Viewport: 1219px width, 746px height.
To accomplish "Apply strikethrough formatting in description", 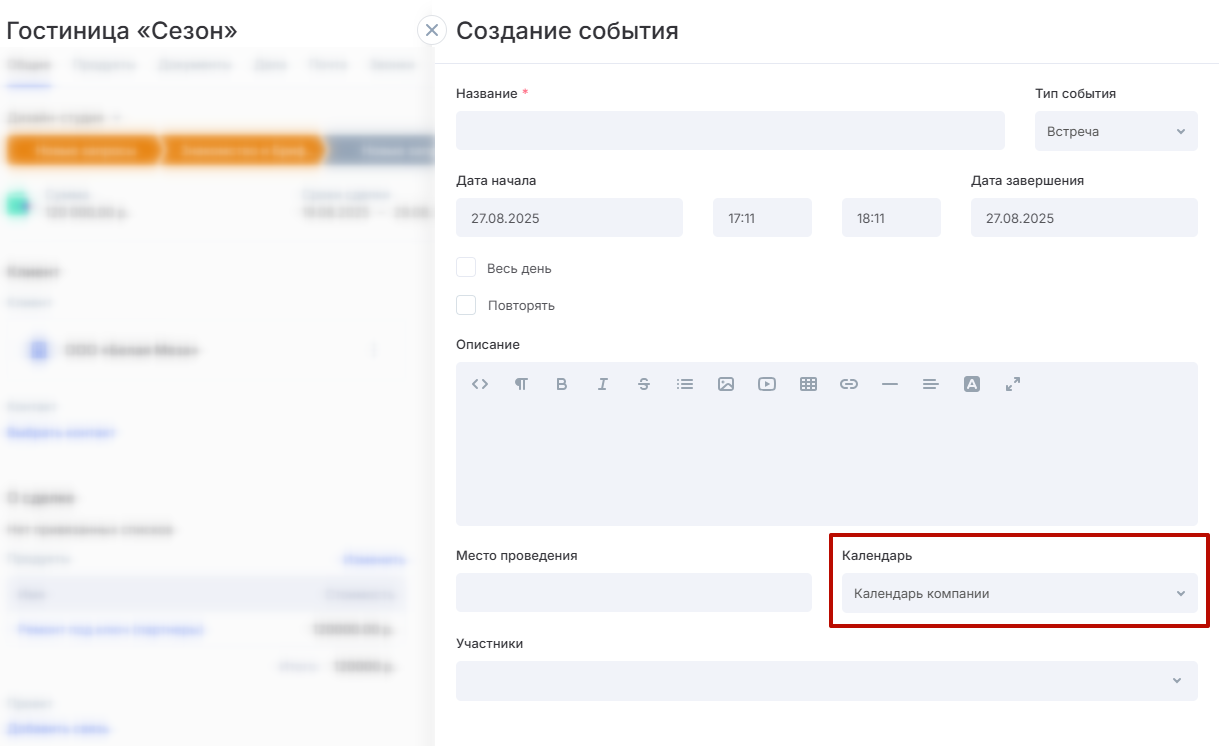I will tap(644, 384).
